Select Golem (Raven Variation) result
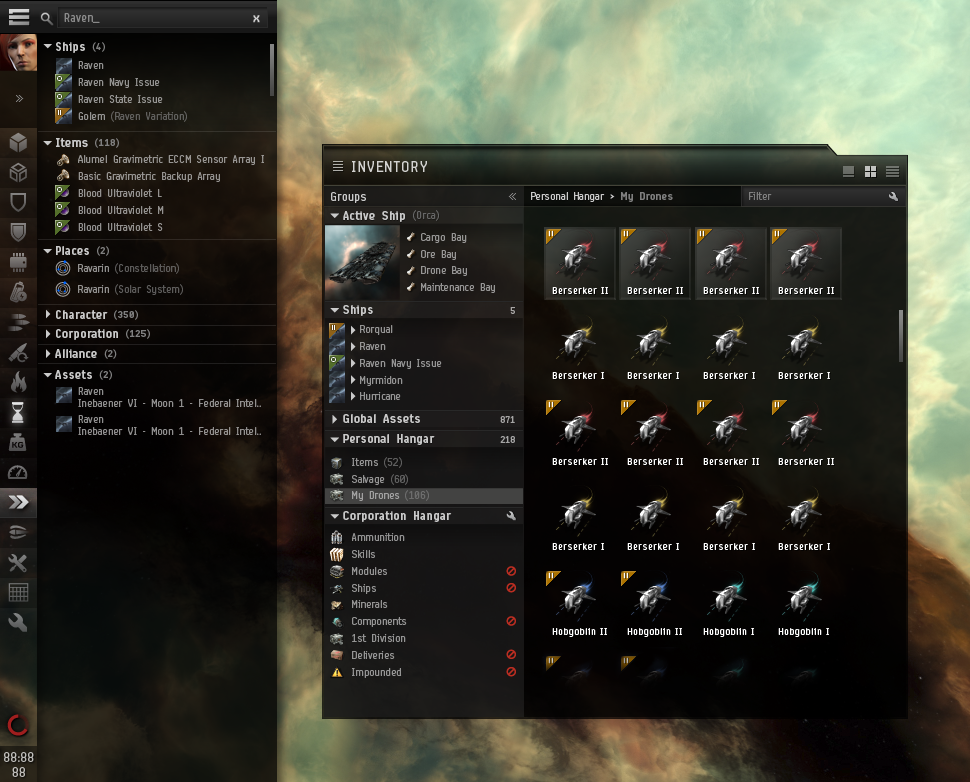 tap(132, 116)
